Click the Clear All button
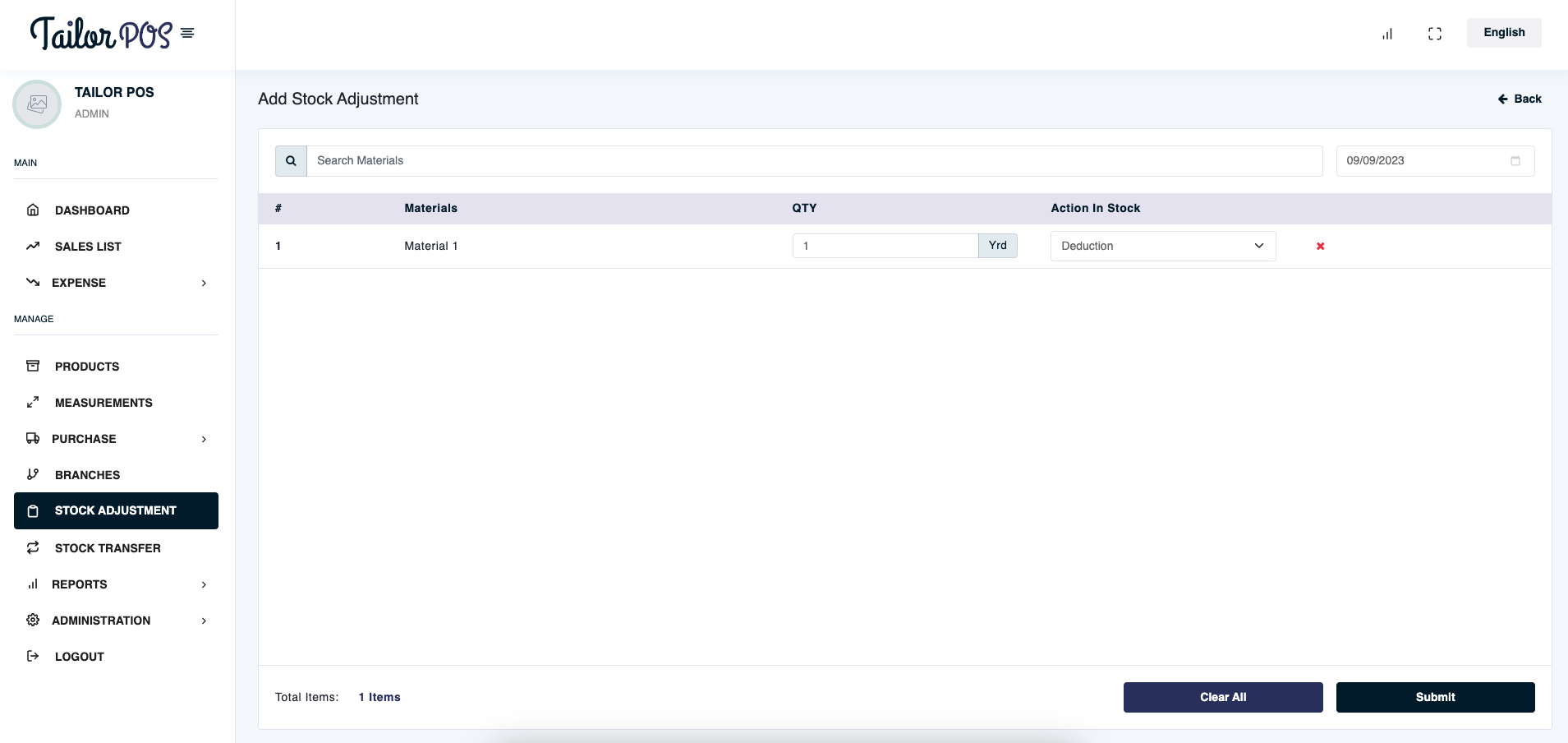 click(x=1222, y=697)
